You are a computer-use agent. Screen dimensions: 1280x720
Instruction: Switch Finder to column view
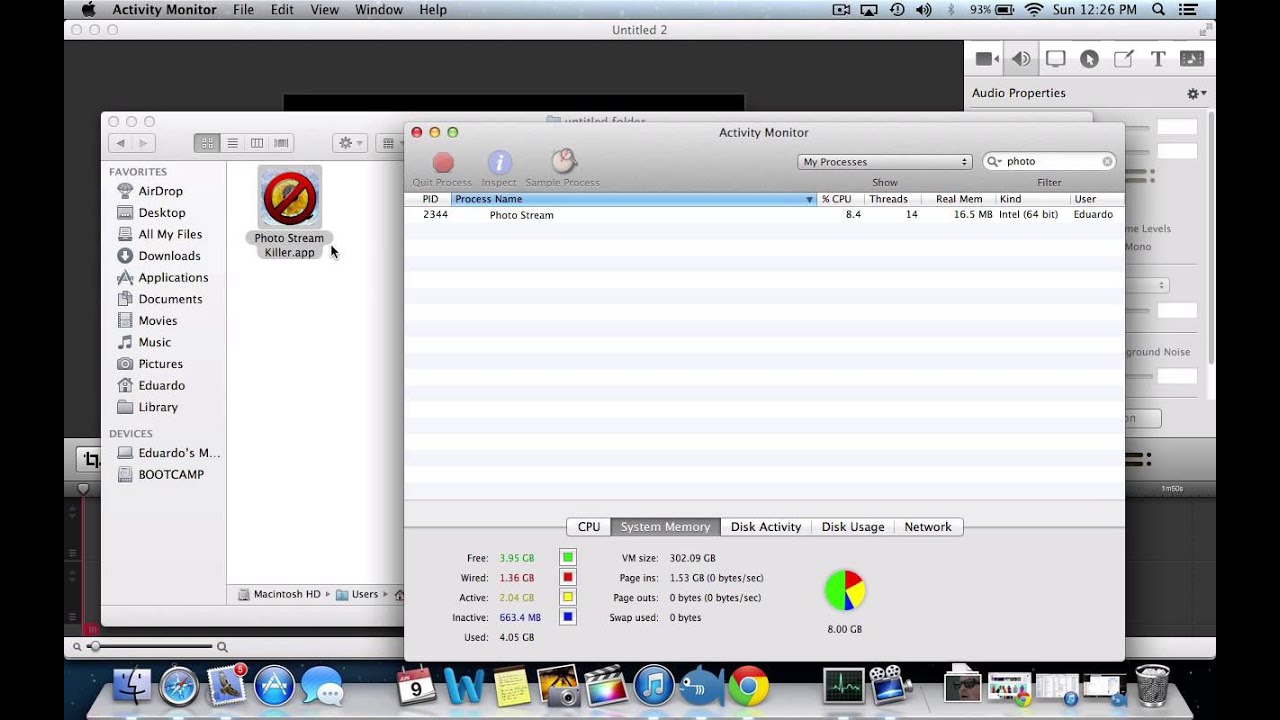[257, 143]
